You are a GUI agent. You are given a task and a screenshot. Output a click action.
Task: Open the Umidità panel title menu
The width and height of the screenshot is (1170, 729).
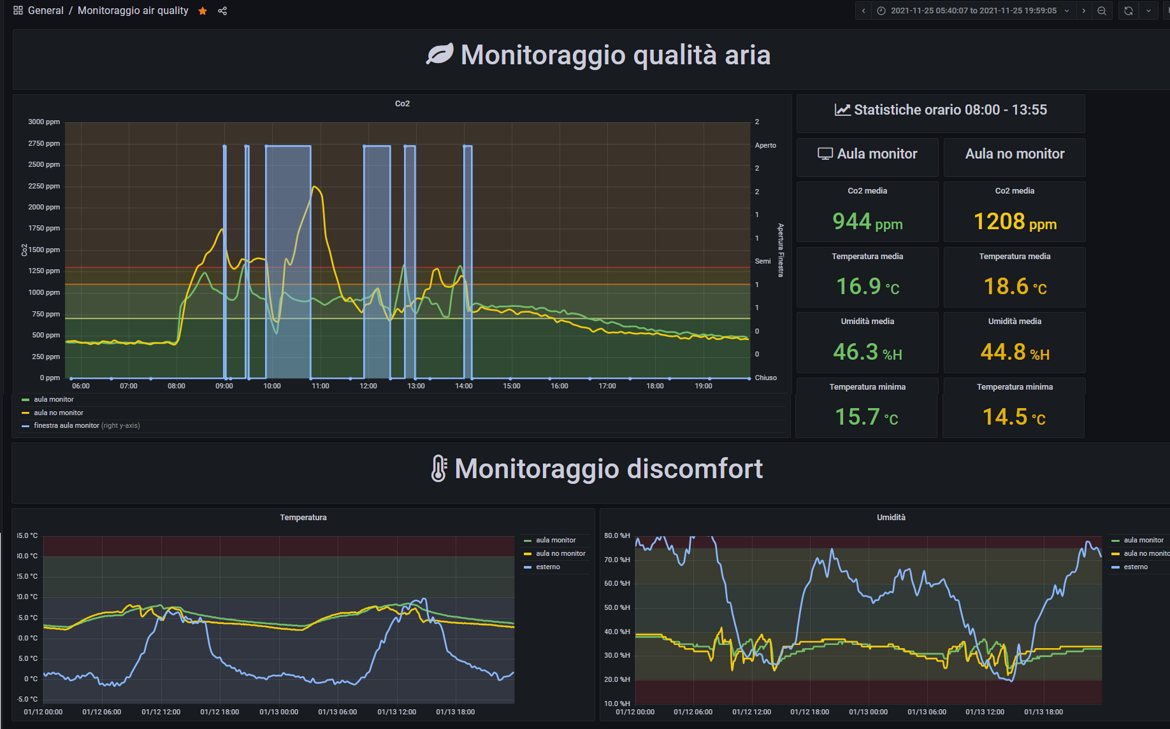pyautogui.click(x=890, y=518)
